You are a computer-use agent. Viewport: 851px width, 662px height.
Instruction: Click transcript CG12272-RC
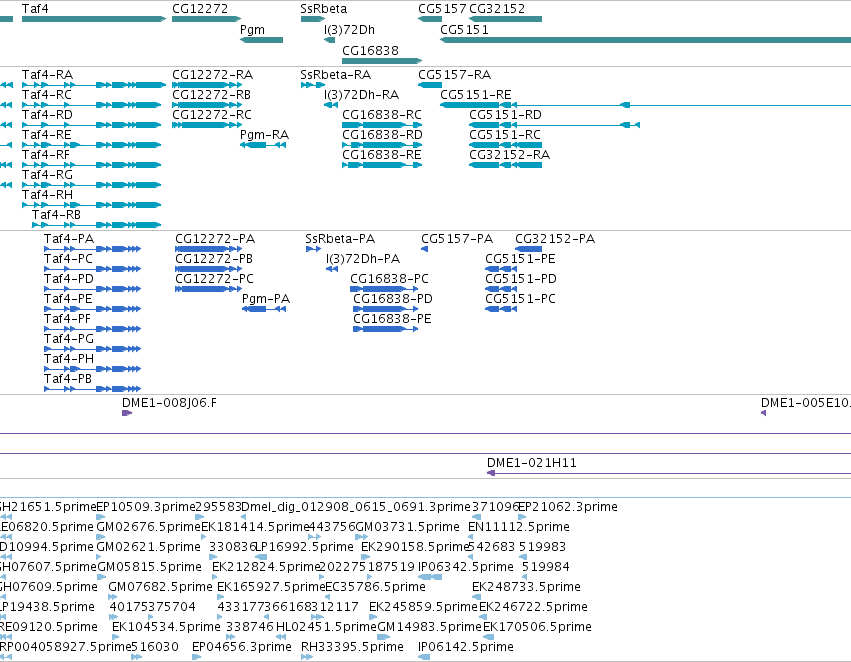207,125
